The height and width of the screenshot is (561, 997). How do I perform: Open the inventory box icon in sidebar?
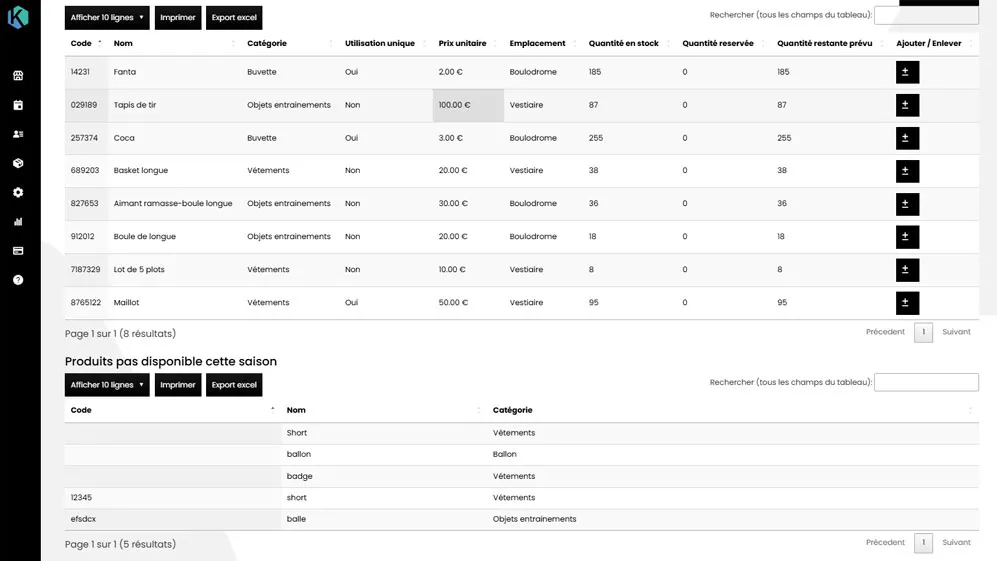pyautogui.click(x=18, y=163)
